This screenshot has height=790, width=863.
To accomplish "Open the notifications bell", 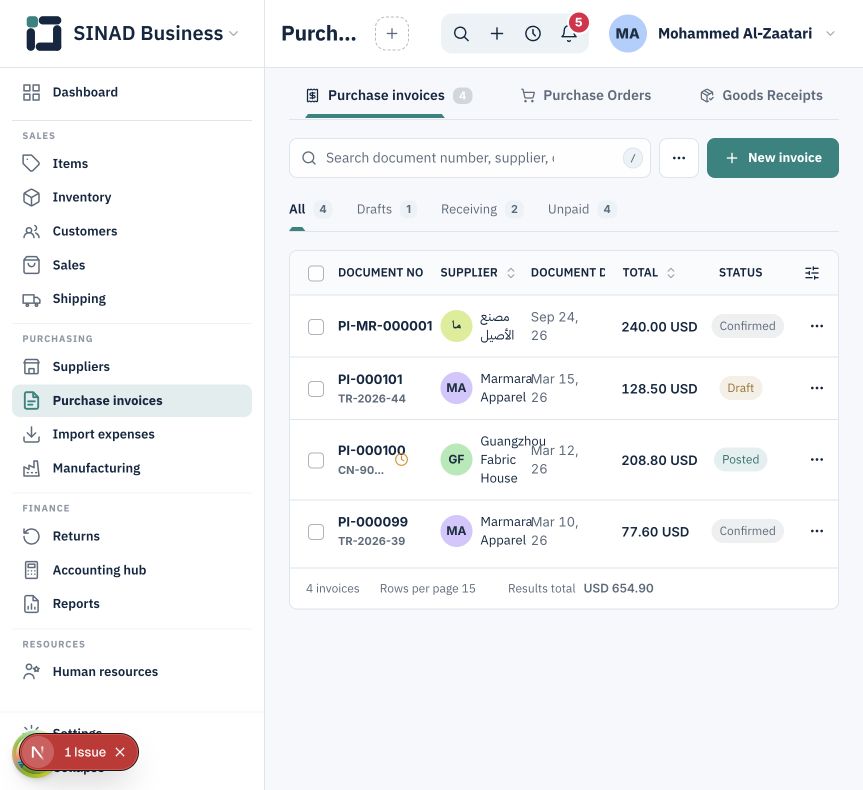I will [x=569, y=34].
